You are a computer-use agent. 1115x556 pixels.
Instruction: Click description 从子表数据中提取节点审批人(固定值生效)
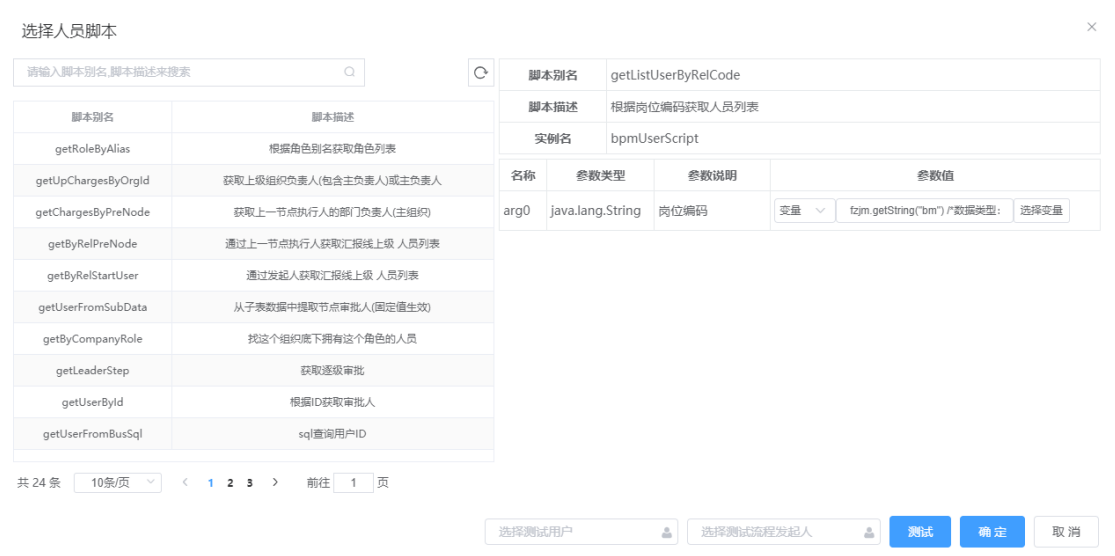(332, 307)
